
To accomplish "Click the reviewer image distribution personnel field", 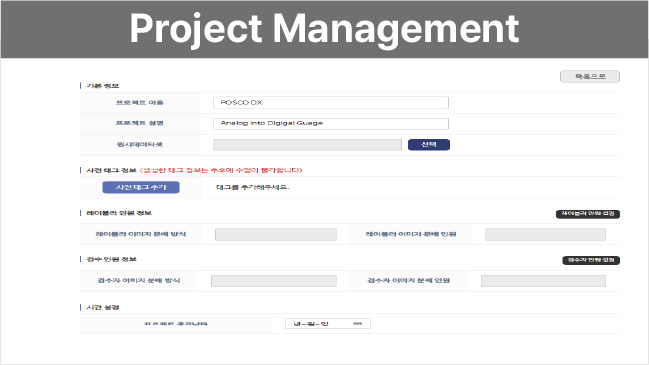I will (543, 281).
